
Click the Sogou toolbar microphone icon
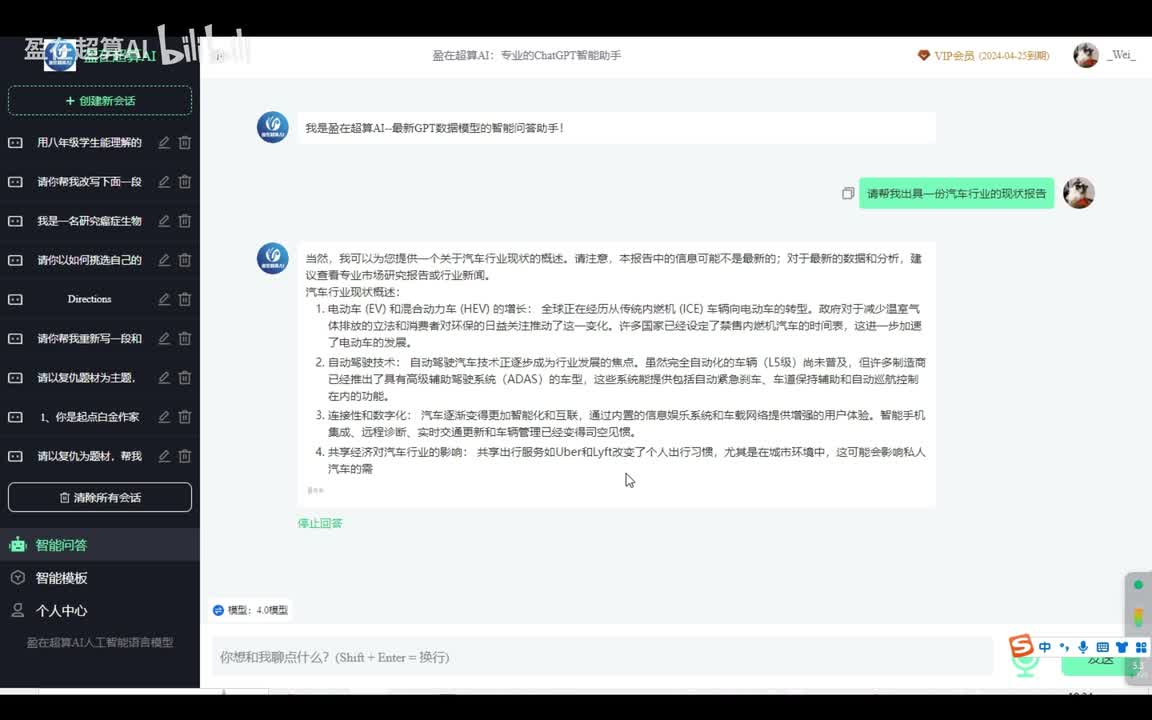(x=1083, y=647)
